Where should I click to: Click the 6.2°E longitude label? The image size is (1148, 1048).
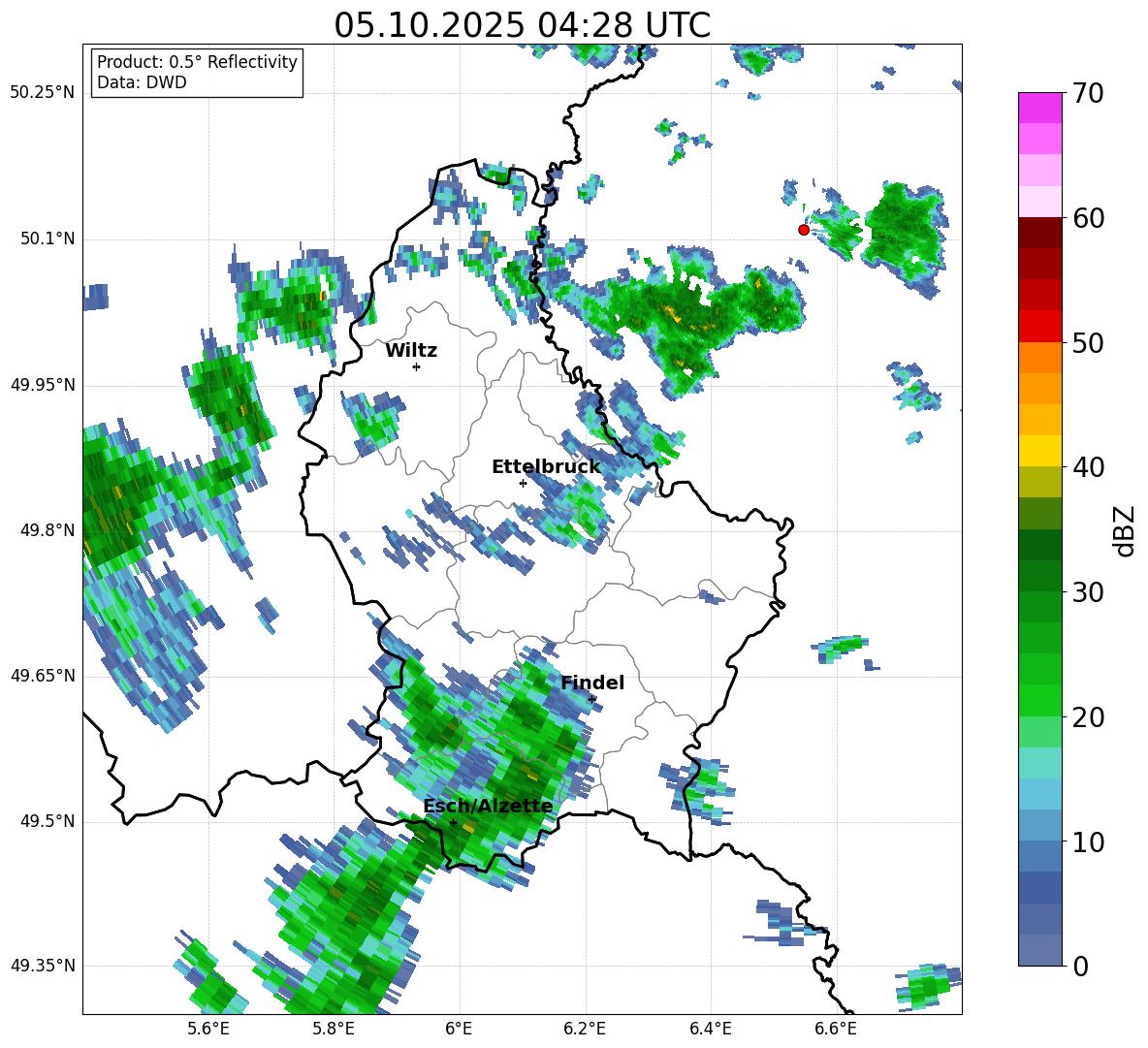[585, 1029]
